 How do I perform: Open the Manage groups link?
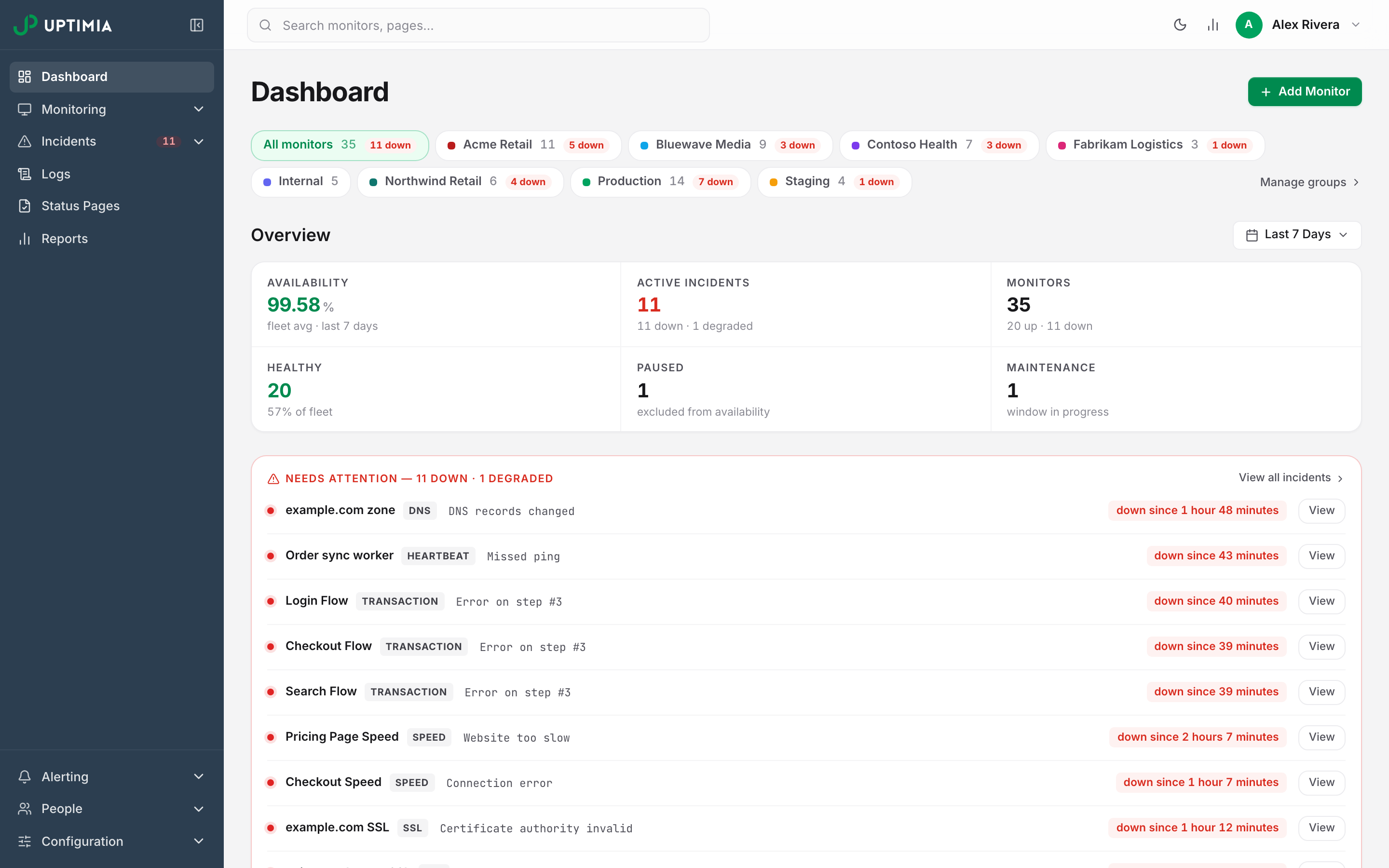coord(1310,183)
